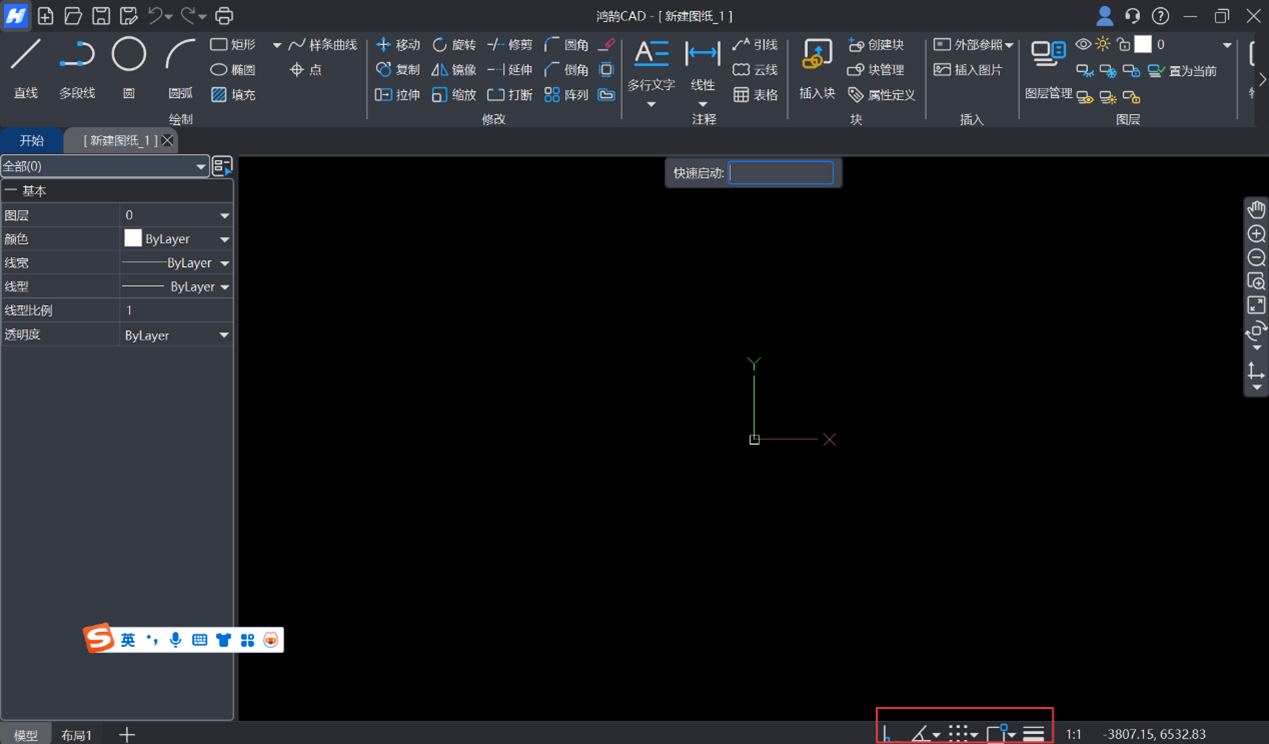Pick the 修剪 trim tool
Image resolution: width=1269 pixels, height=744 pixels.
click(510, 45)
